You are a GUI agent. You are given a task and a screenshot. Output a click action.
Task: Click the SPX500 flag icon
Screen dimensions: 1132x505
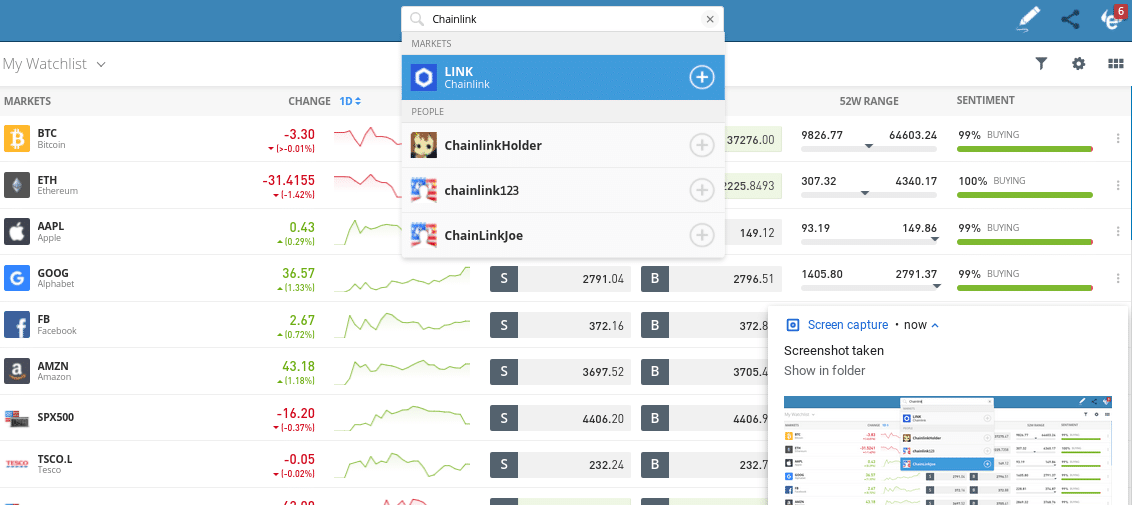click(17, 417)
